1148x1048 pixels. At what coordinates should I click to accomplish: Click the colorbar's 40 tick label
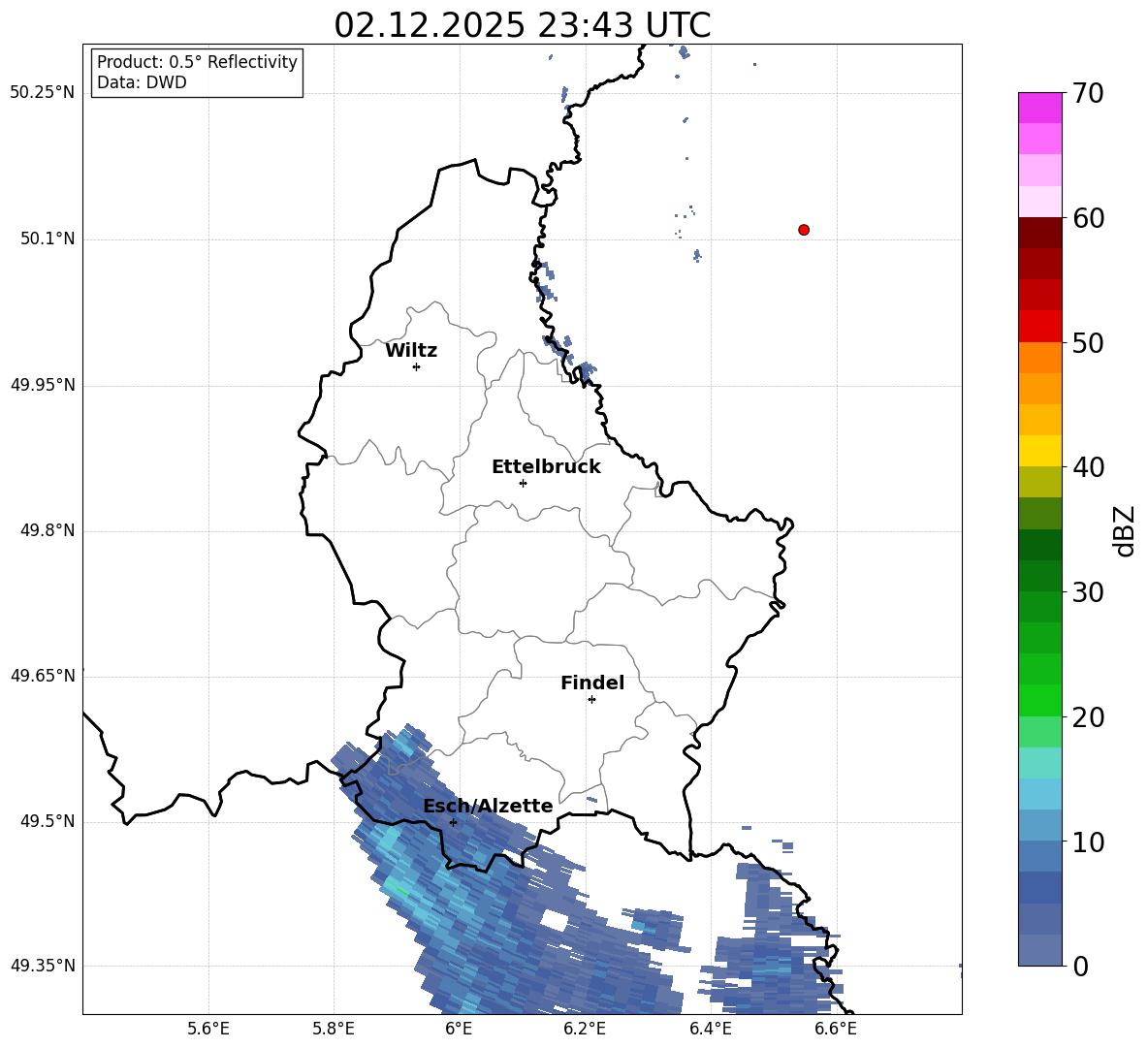[1088, 467]
